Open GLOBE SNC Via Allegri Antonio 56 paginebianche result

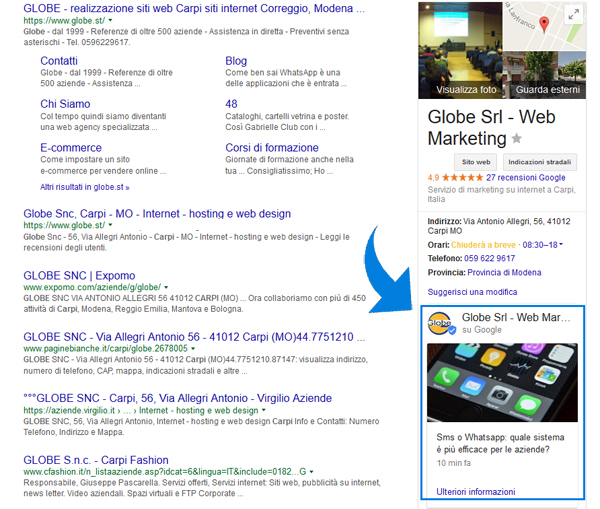(194, 337)
